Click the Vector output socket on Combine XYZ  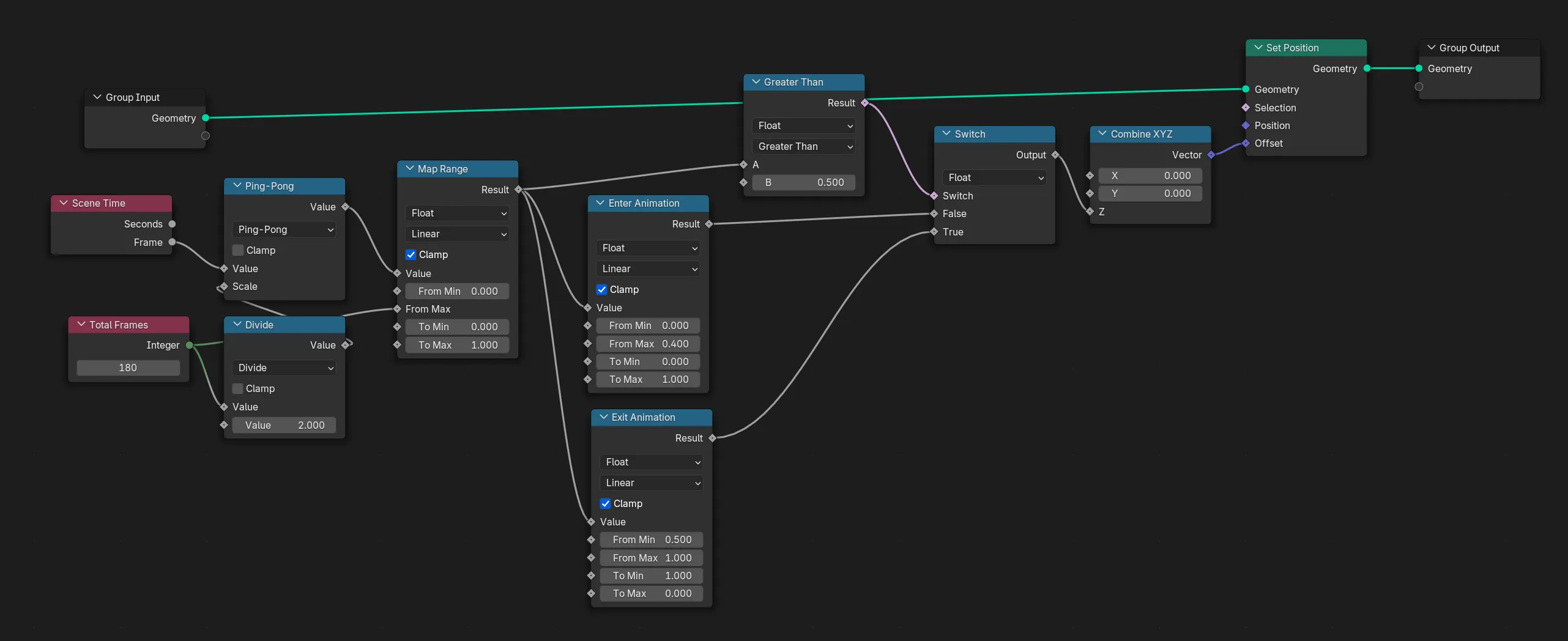tap(1211, 155)
